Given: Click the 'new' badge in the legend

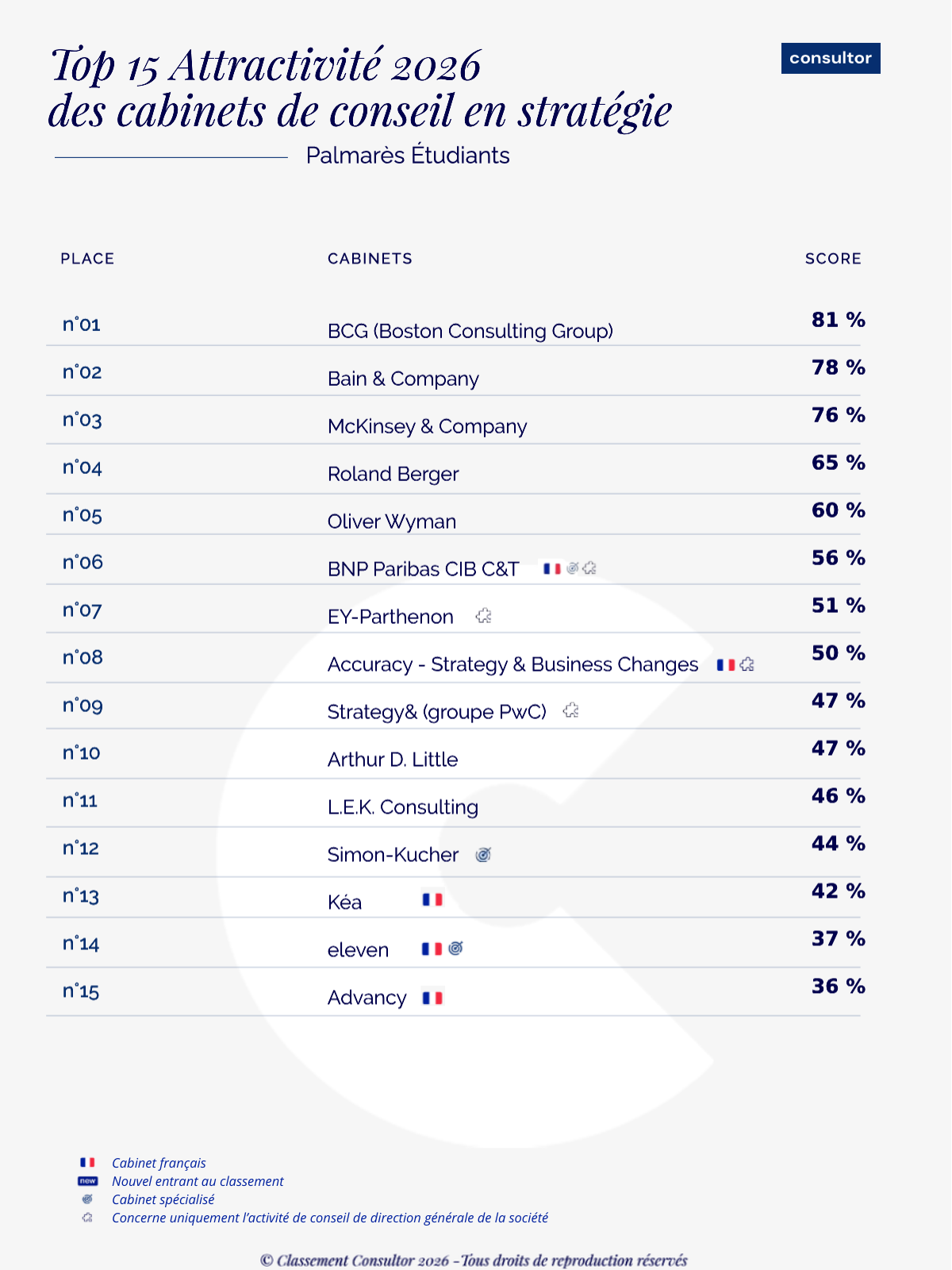Looking at the screenshot, I should (87, 1181).
